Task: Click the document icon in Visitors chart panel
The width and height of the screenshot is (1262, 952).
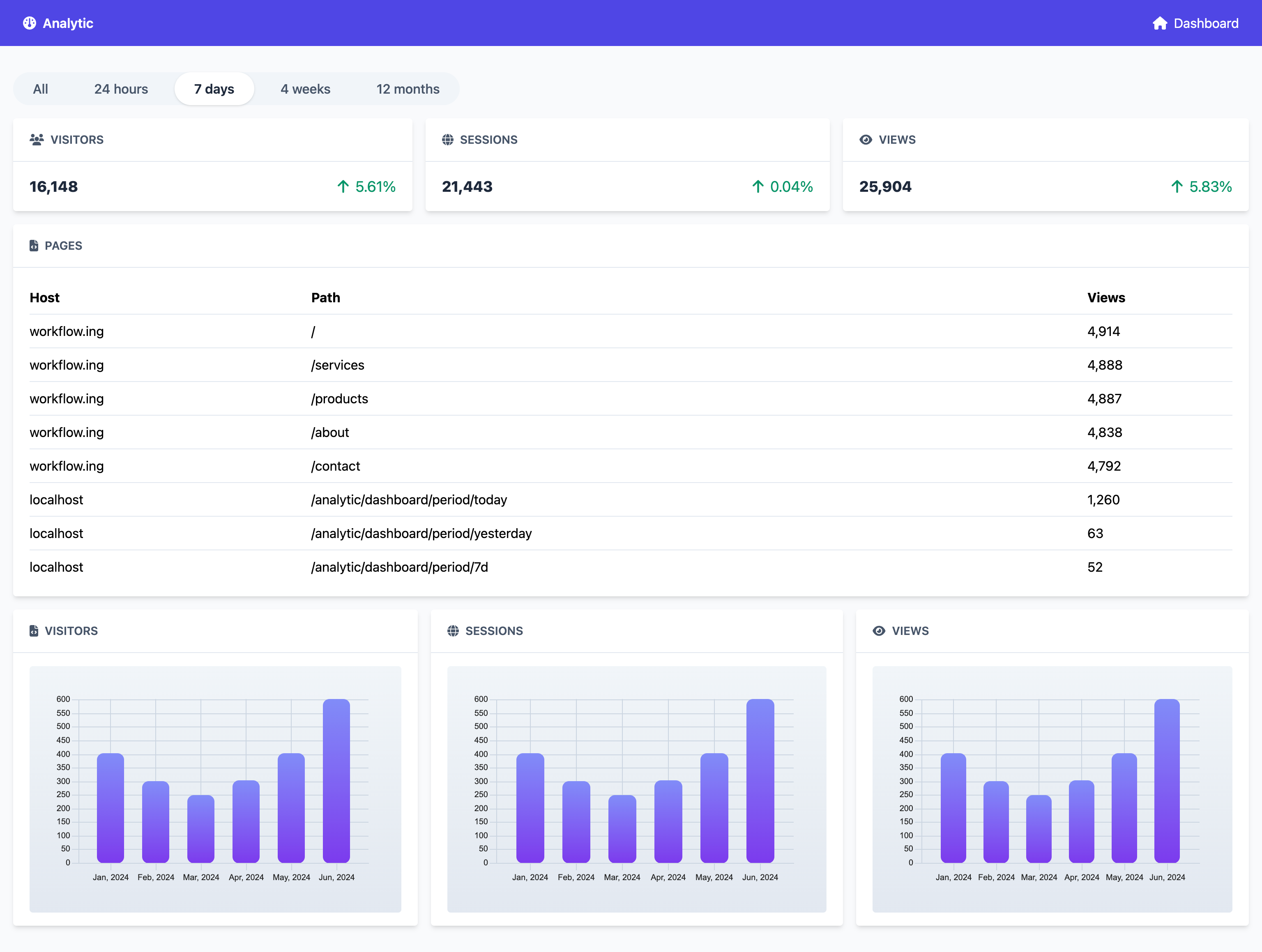Action: pos(34,631)
